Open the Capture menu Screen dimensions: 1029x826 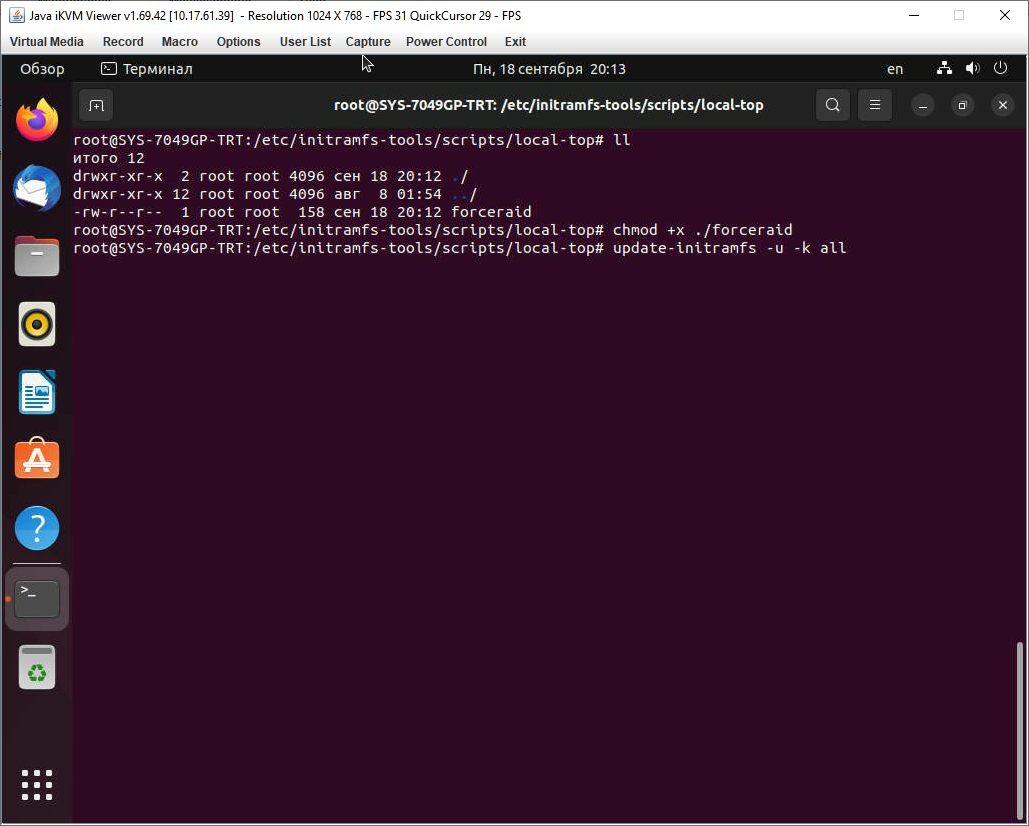[368, 42]
